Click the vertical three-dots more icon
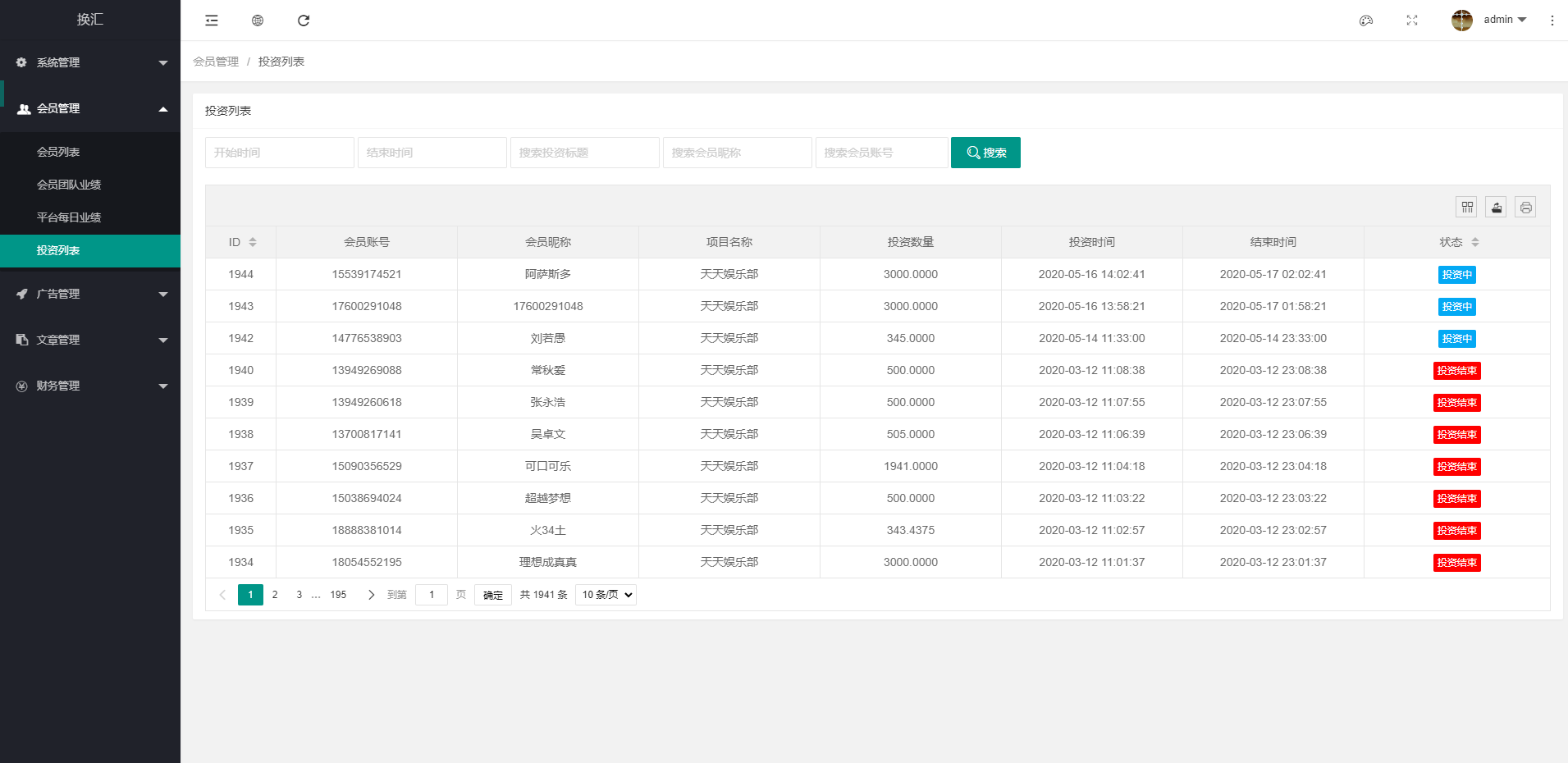The height and width of the screenshot is (763, 1568). pyautogui.click(x=1552, y=21)
